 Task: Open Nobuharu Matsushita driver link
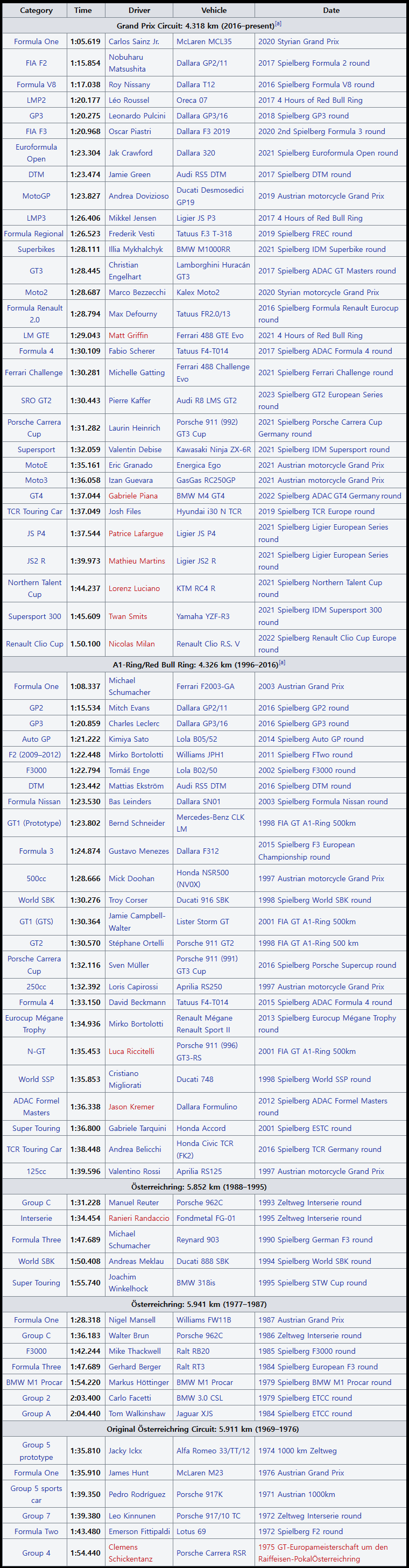[x=126, y=64]
